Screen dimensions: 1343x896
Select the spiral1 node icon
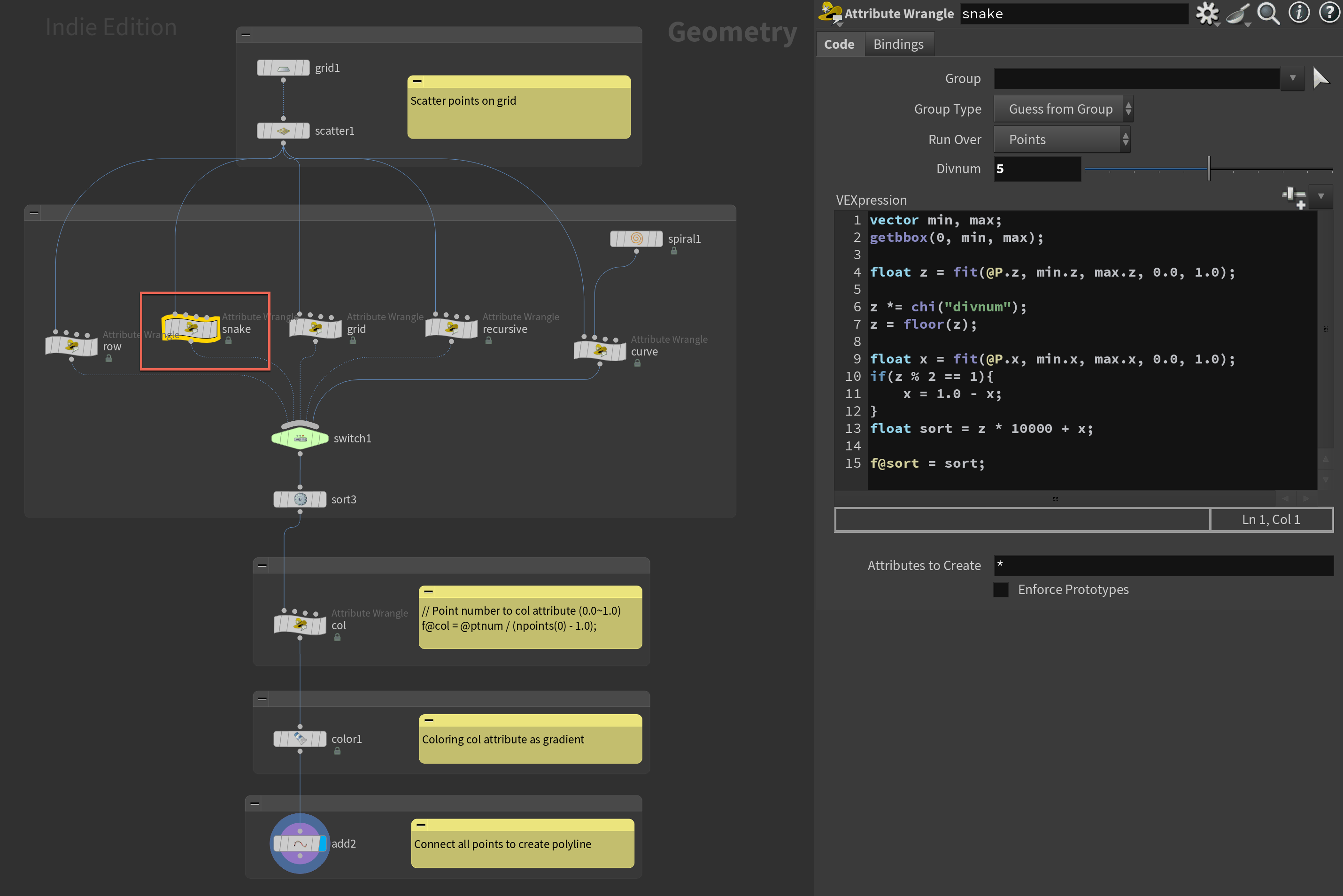pyautogui.click(x=636, y=238)
